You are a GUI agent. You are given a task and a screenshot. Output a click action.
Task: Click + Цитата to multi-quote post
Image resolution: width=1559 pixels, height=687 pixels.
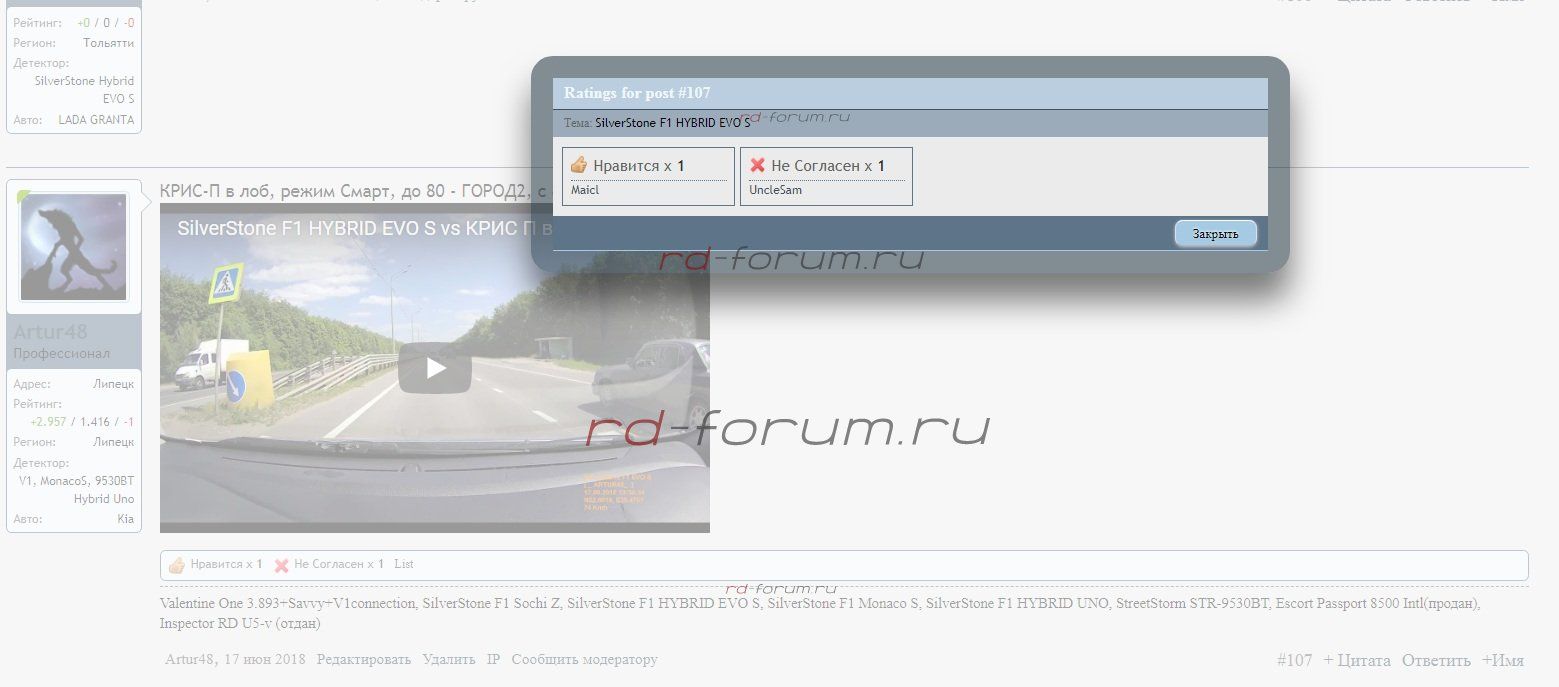[x=1357, y=661]
